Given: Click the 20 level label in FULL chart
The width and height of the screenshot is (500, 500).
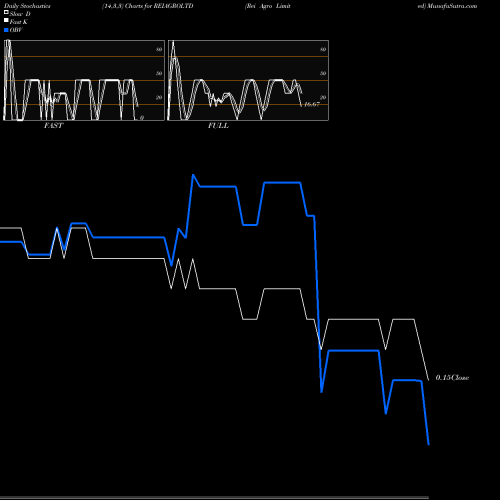Looking at the screenshot, I should click(323, 97).
